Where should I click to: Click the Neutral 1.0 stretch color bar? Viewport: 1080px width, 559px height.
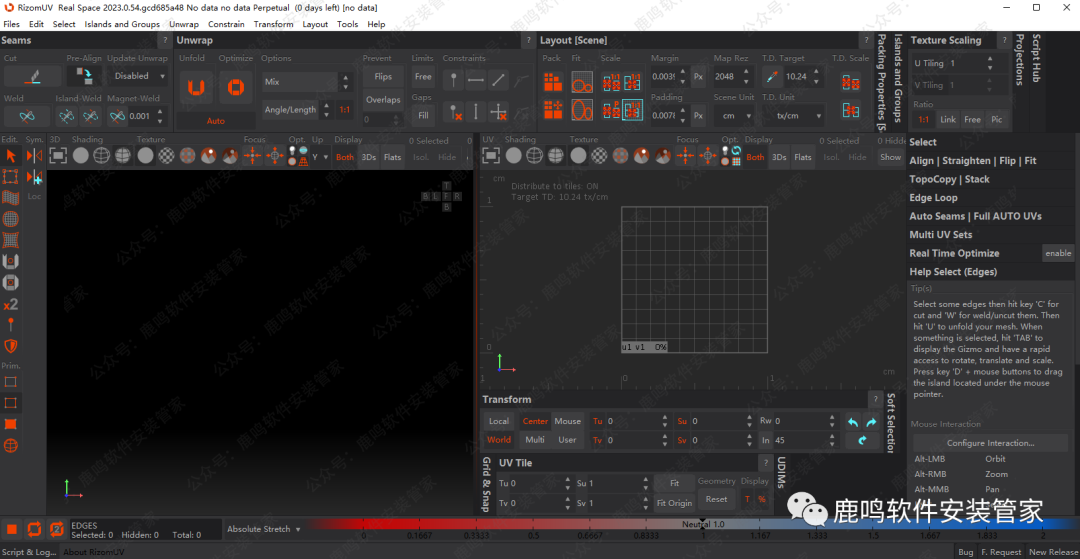(702, 524)
